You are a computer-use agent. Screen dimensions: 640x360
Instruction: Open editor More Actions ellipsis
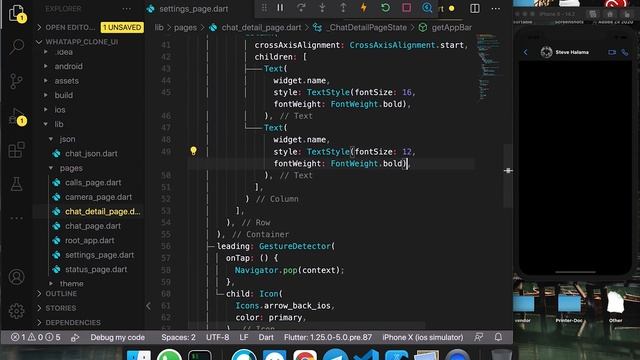[x=496, y=9]
